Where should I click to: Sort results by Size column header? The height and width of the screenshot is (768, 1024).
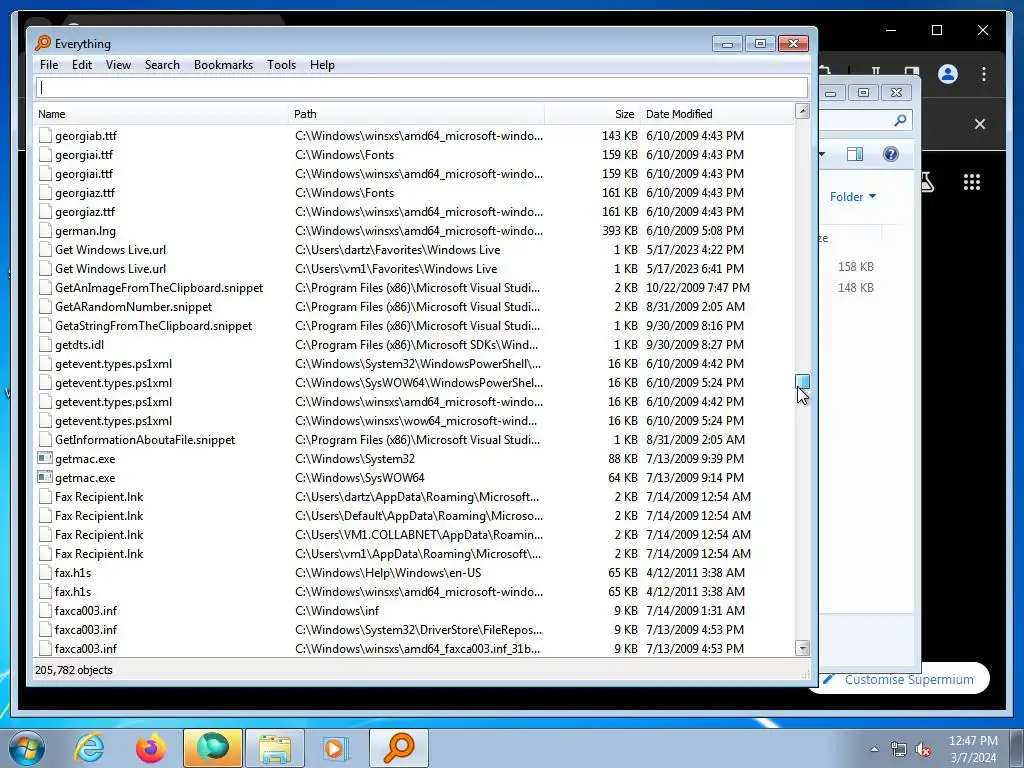pos(592,114)
